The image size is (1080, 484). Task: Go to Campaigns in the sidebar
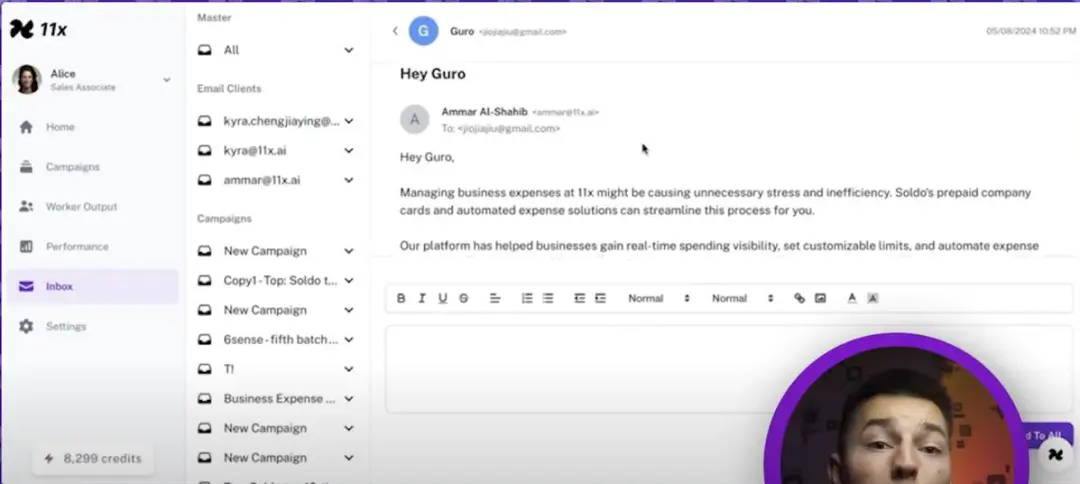pyautogui.click(x=72, y=167)
